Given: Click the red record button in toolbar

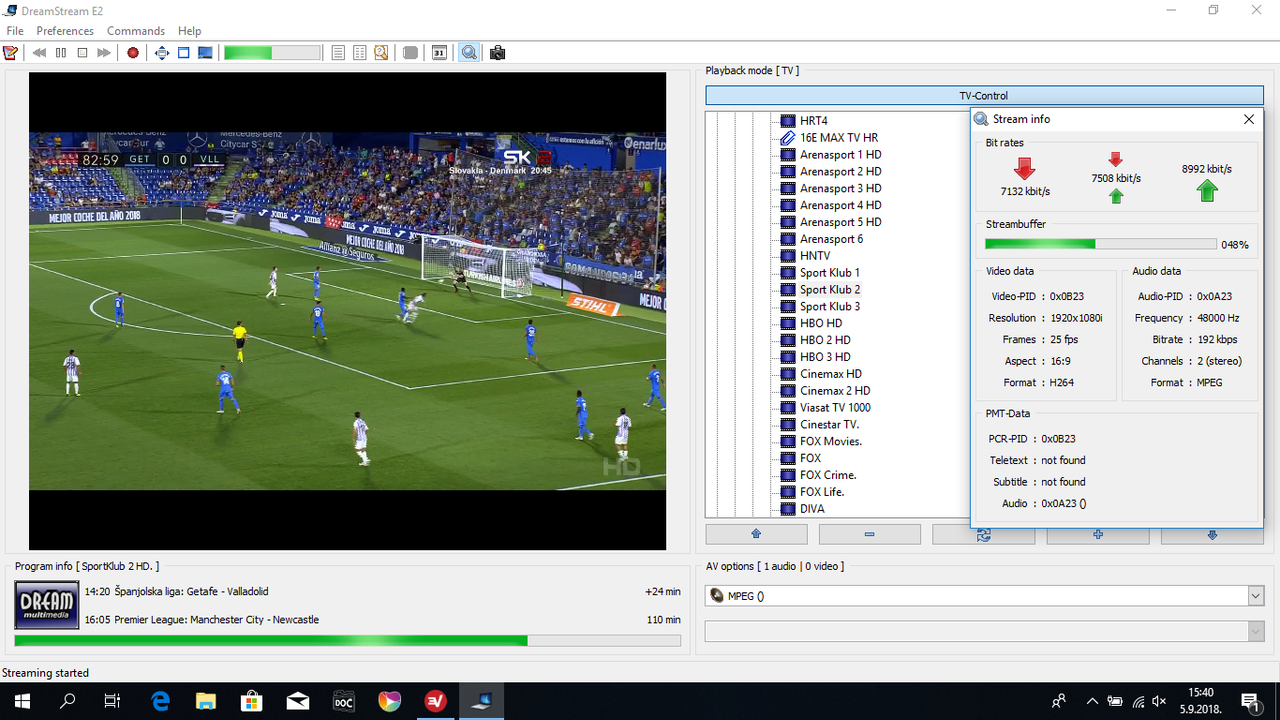Looking at the screenshot, I should 133,53.
